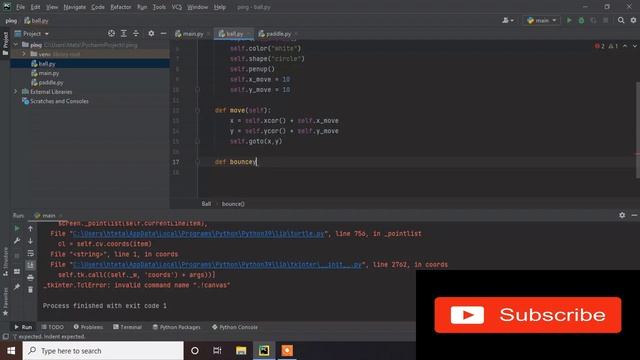Open the Edit menu
Viewport: 640px width, 360px height.
pos(36,7)
